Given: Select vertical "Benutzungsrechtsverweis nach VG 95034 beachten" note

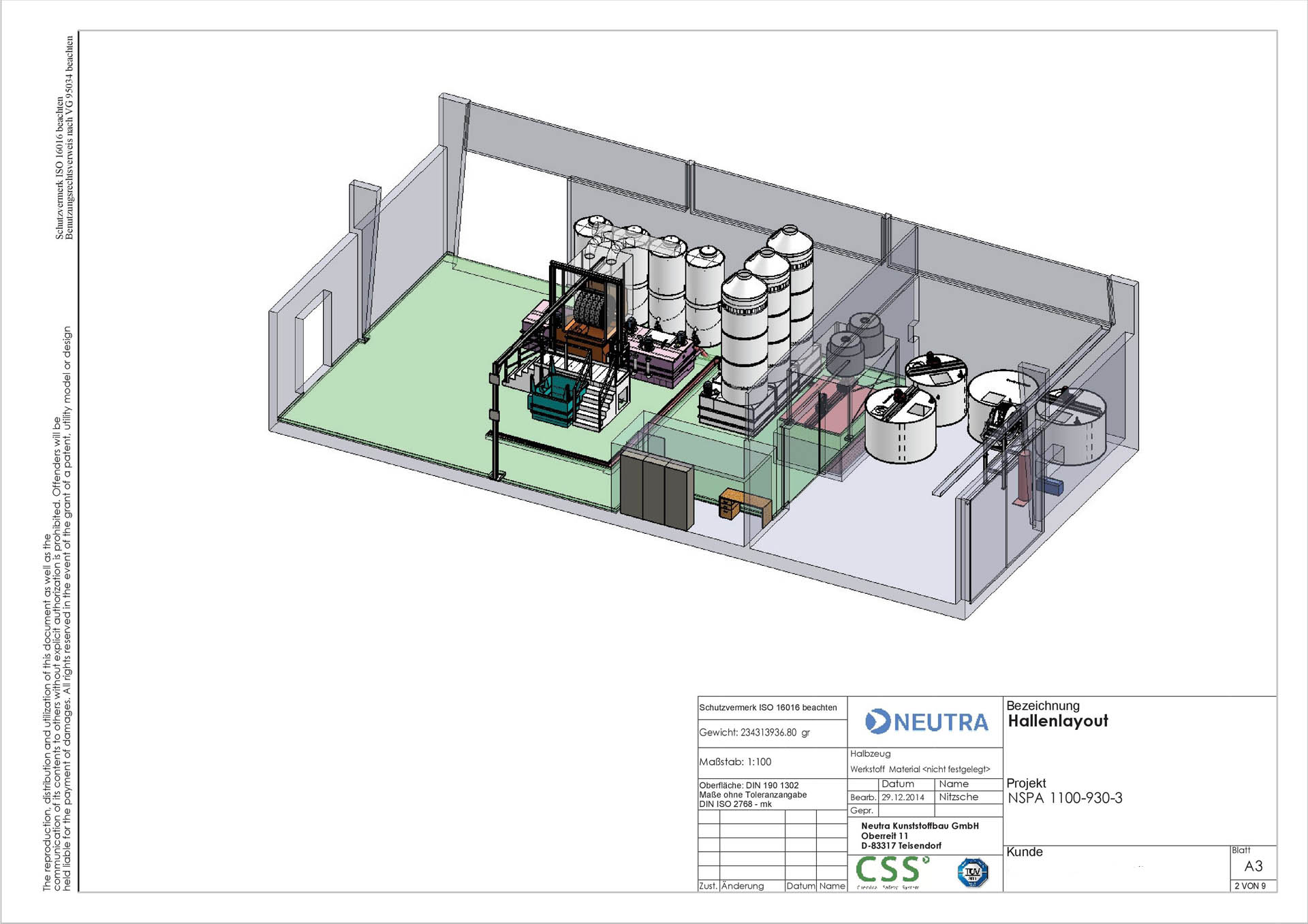Looking at the screenshot, I should pyautogui.click(x=69, y=137).
